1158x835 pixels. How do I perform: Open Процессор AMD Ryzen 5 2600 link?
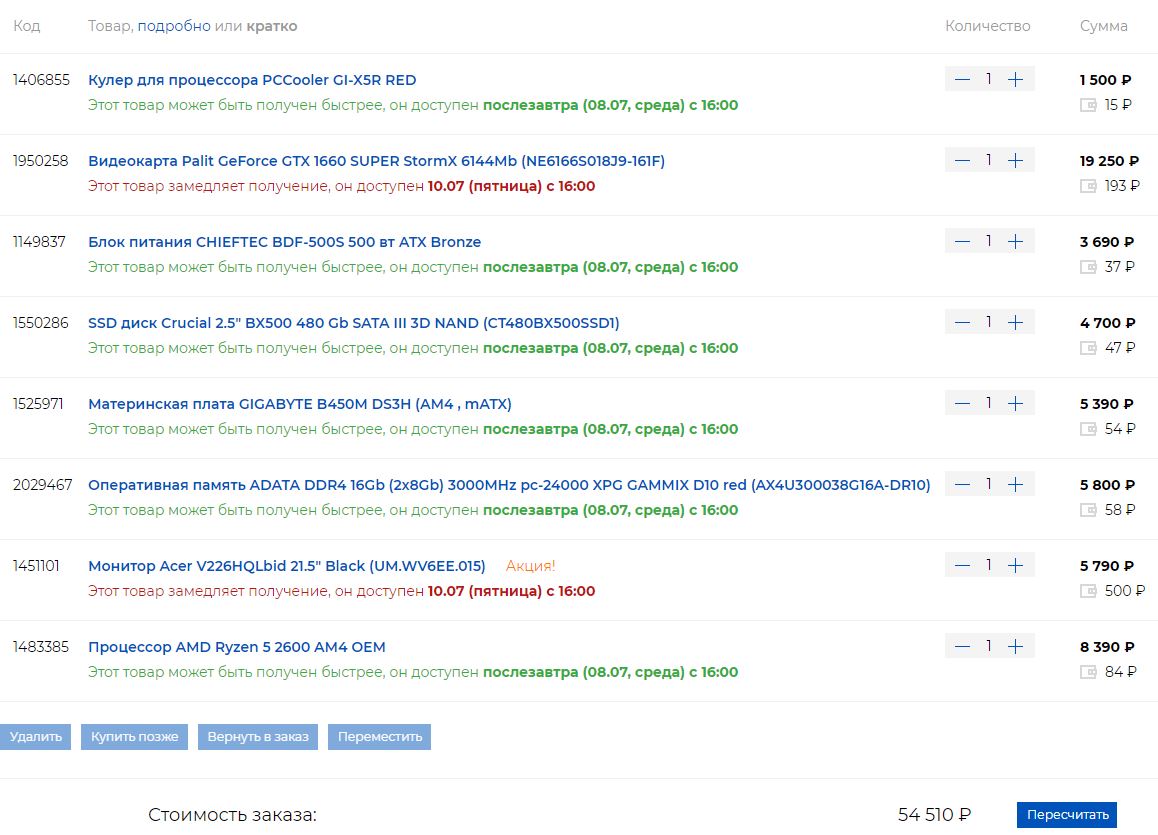click(x=236, y=647)
